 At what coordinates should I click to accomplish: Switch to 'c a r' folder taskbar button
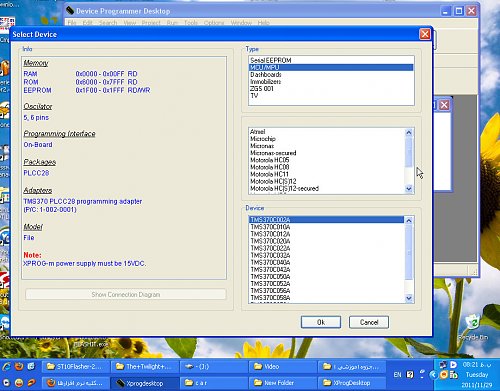213,383
